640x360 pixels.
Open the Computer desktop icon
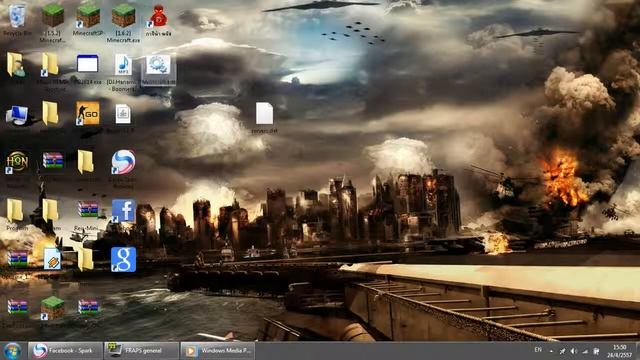17,115
